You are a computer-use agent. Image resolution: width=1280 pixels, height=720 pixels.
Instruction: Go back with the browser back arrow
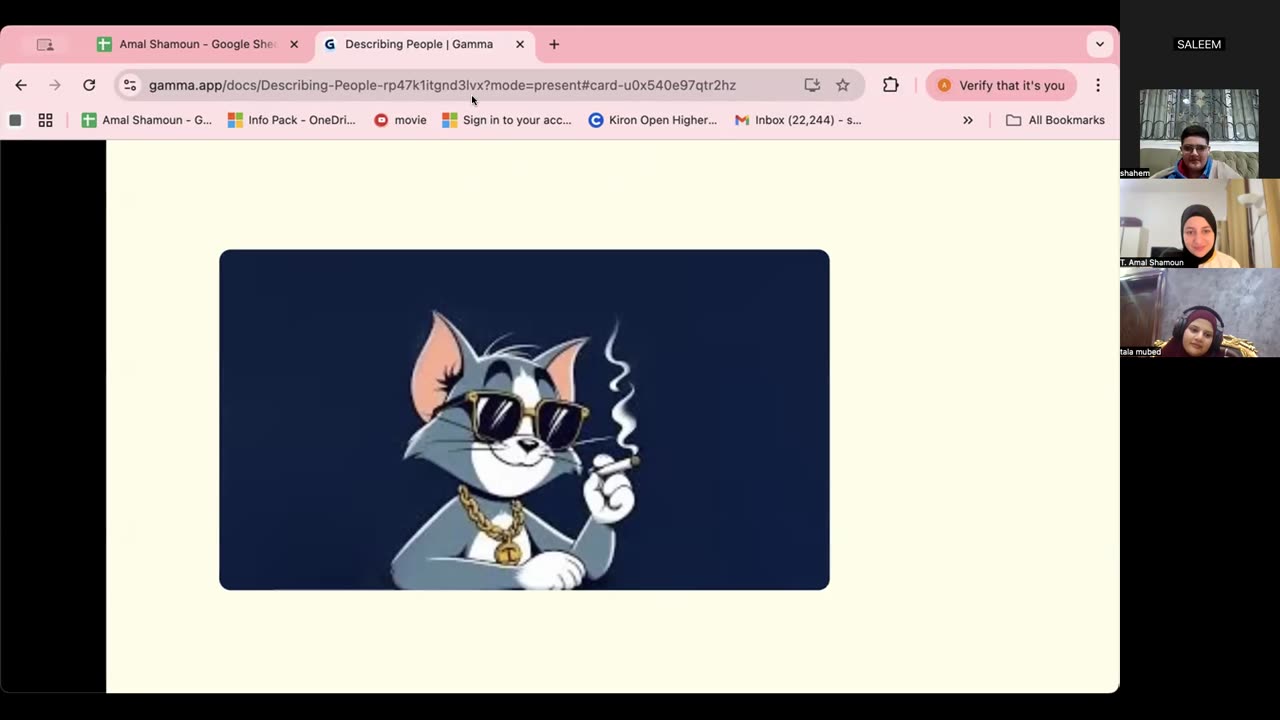click(x=21, y=85)
